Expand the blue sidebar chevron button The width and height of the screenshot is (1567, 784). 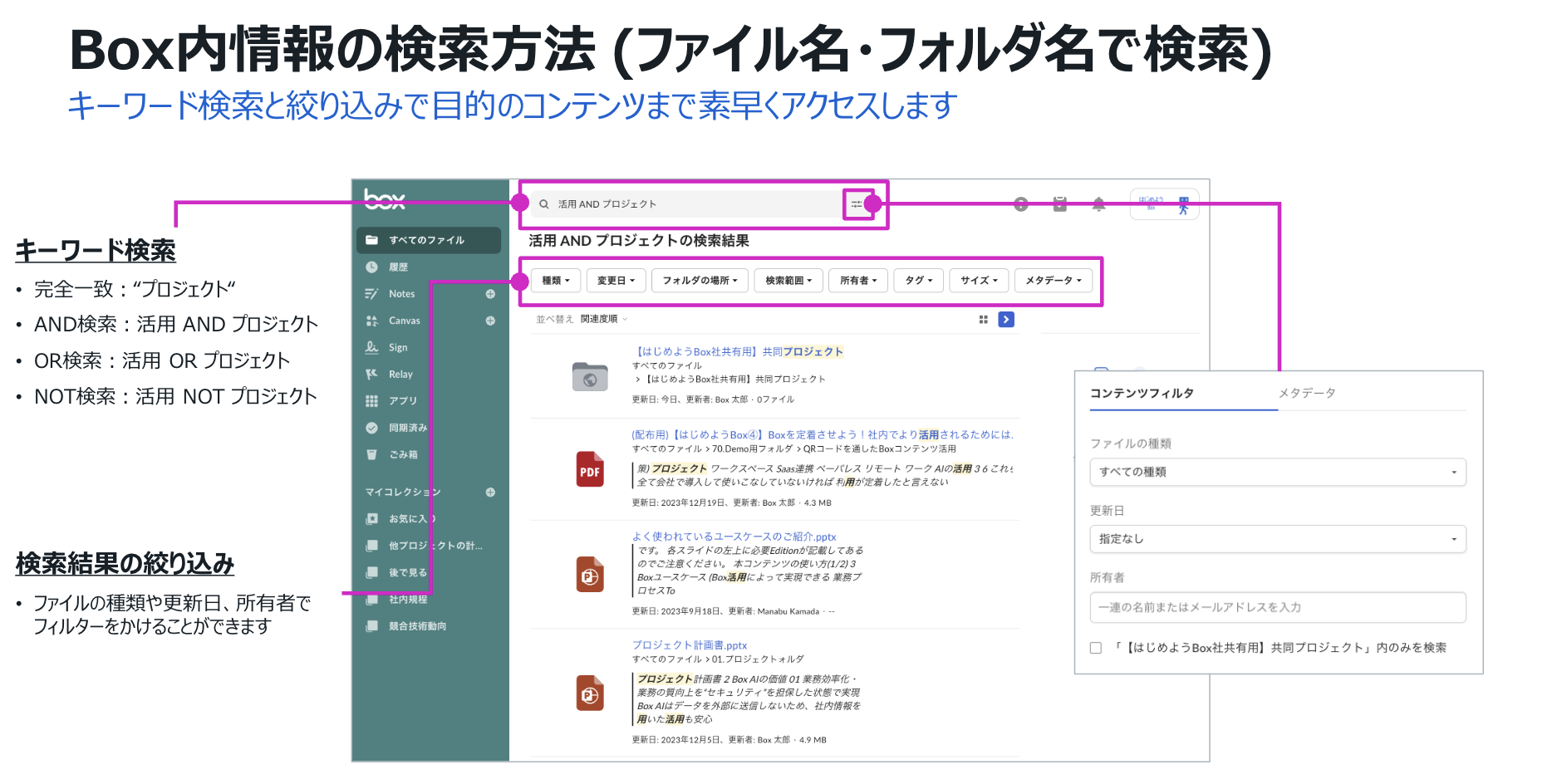pos(1006,320)
